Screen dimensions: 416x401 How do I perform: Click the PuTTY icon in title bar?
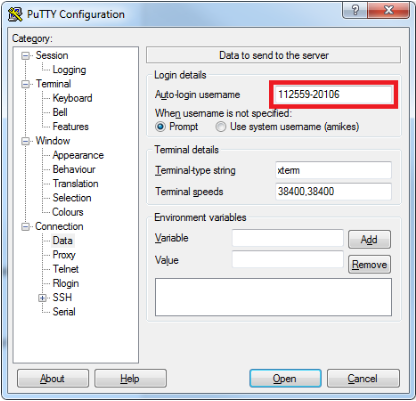(15, 14)
